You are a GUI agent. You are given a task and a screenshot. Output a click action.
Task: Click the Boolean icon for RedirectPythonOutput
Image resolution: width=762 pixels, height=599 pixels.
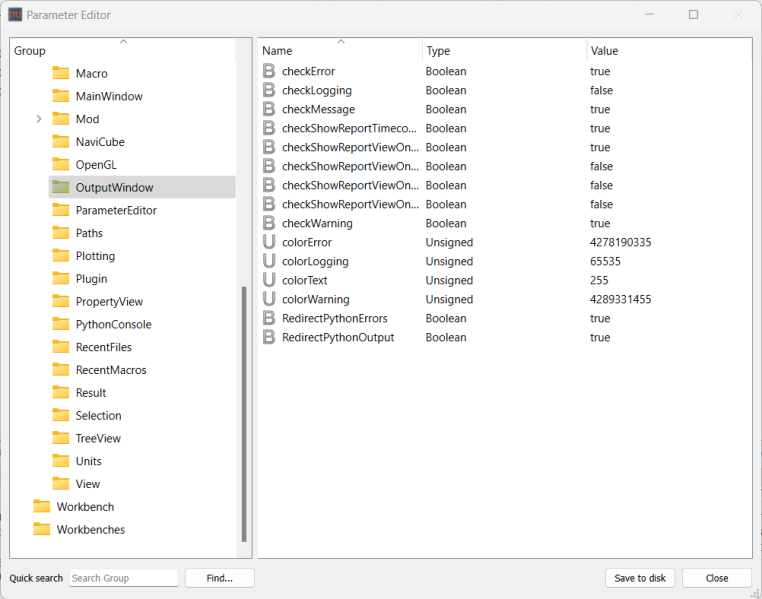268,337
